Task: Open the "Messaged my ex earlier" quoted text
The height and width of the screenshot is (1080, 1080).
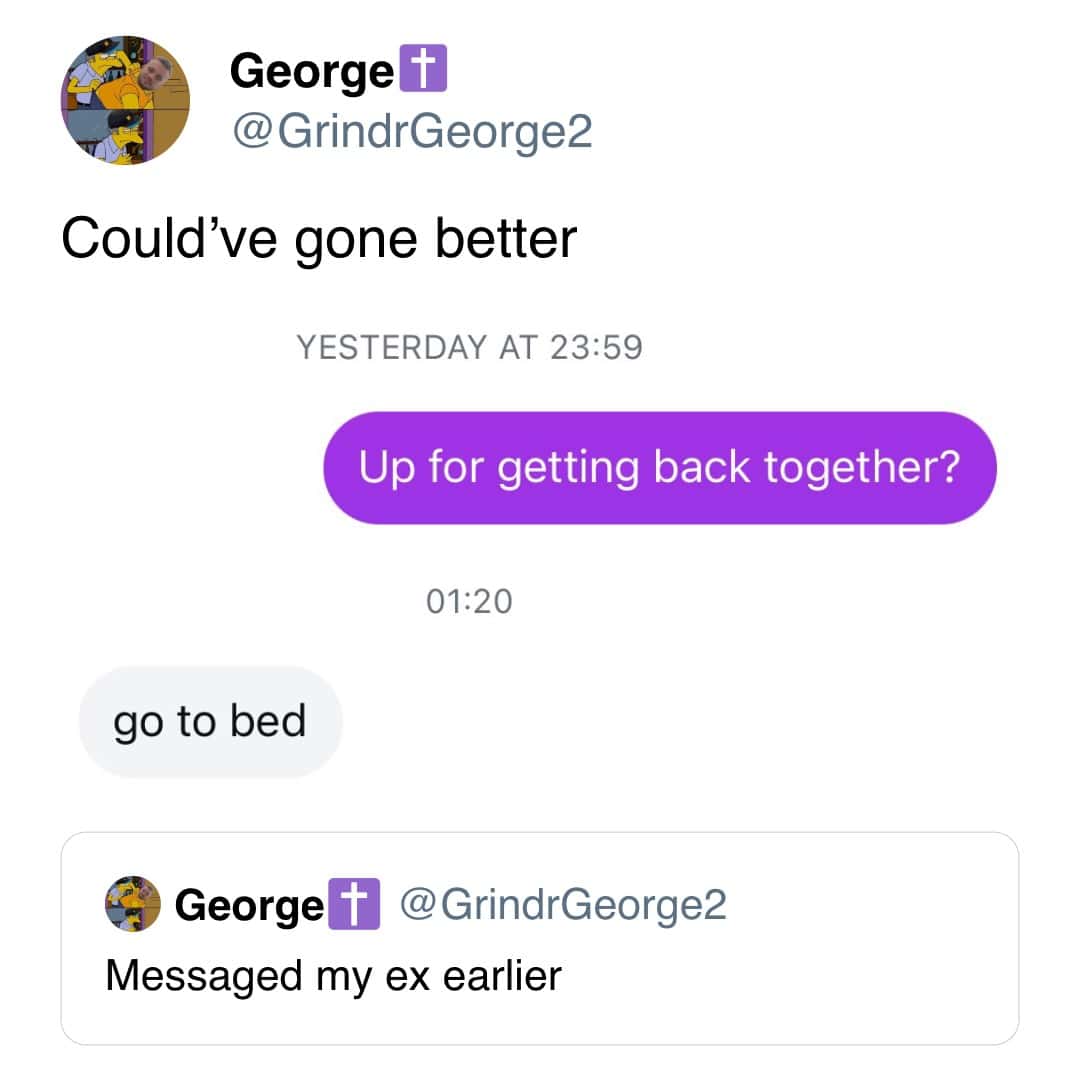Action: pos(333,975)
